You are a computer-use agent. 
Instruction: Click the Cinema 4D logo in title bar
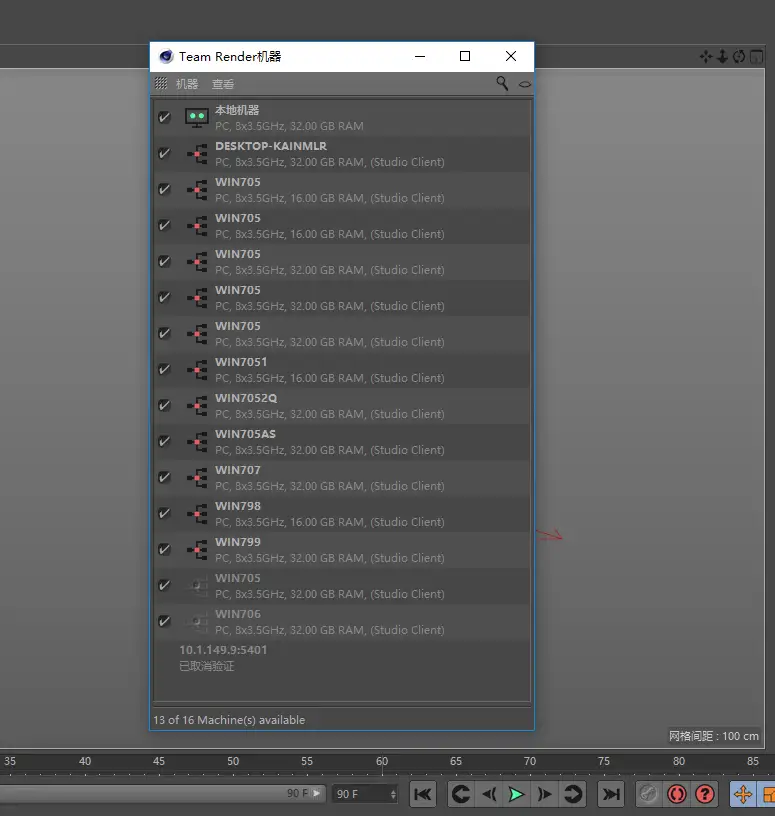166,56
